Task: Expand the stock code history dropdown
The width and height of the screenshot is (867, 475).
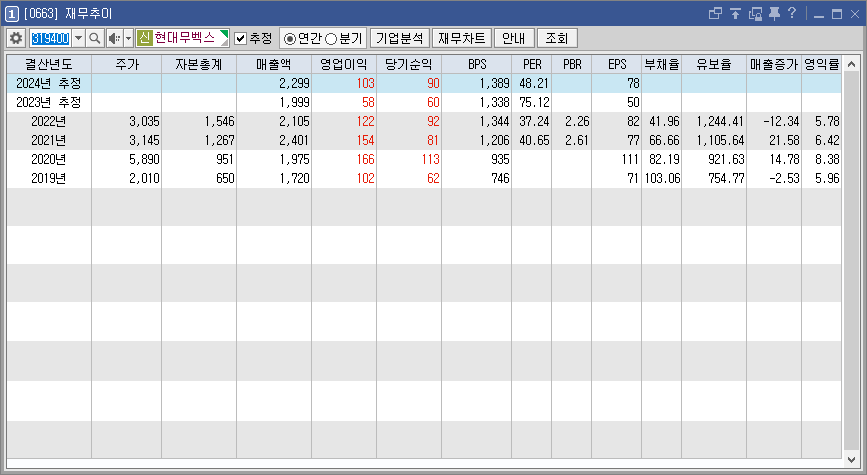Action: click(79, 38)
